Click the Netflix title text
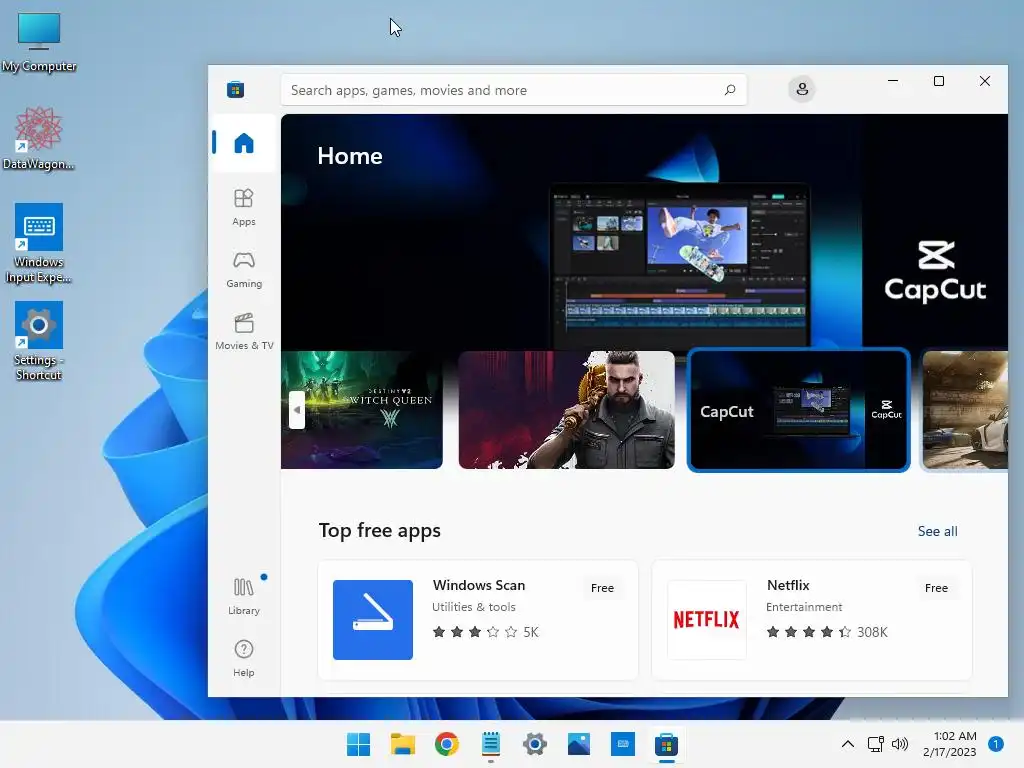 (788, 585)
